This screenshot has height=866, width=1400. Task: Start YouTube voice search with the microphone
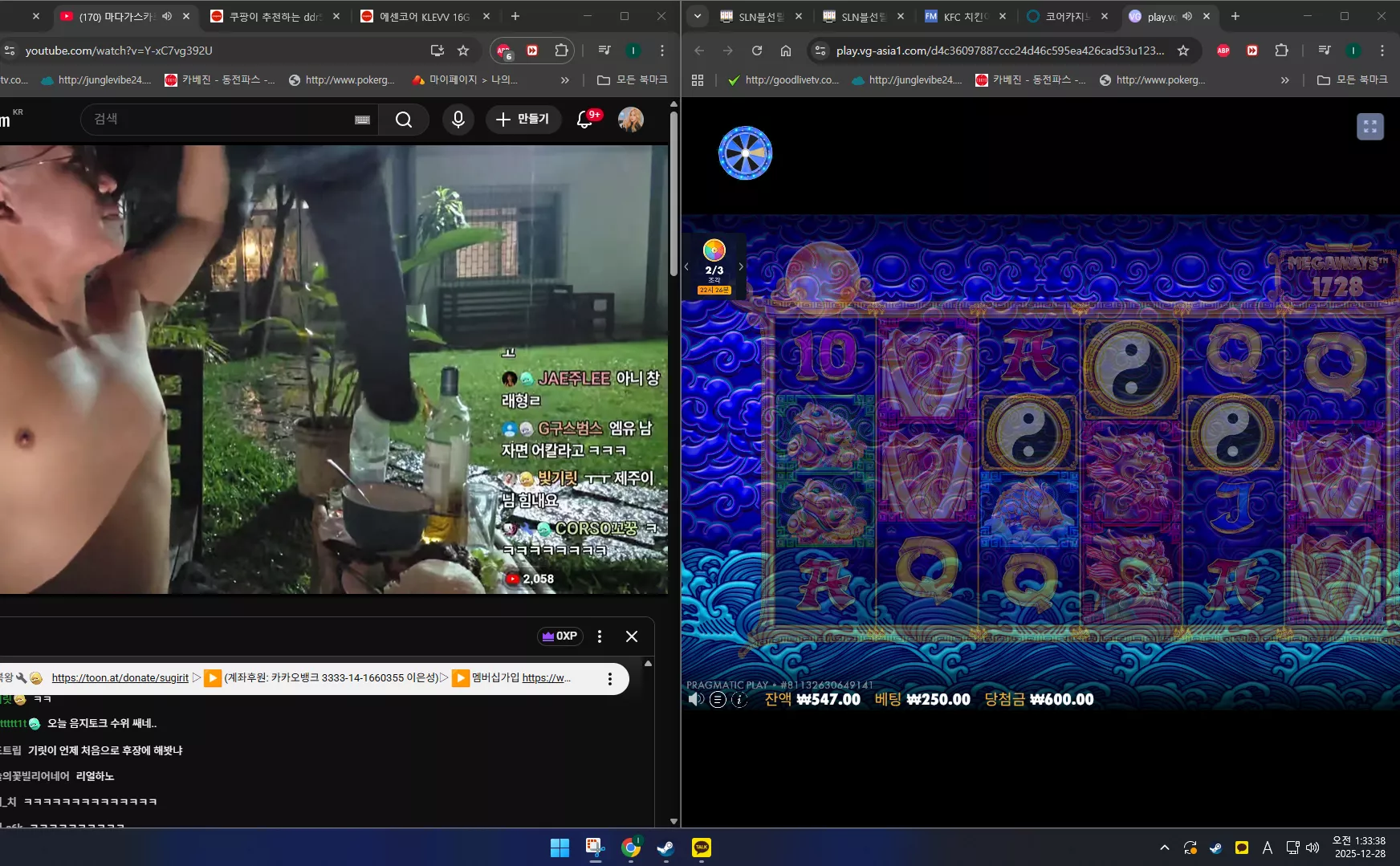point(458,120)
